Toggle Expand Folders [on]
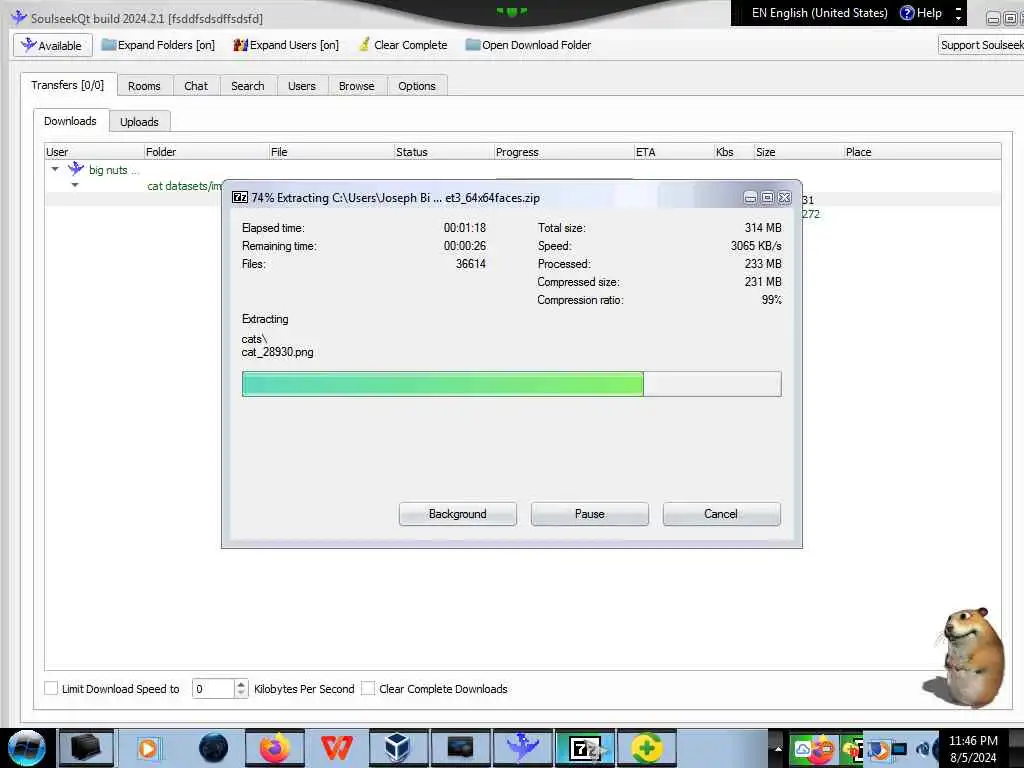The width and height of the screenshot is (1024, 768). [x=158, y=45]
